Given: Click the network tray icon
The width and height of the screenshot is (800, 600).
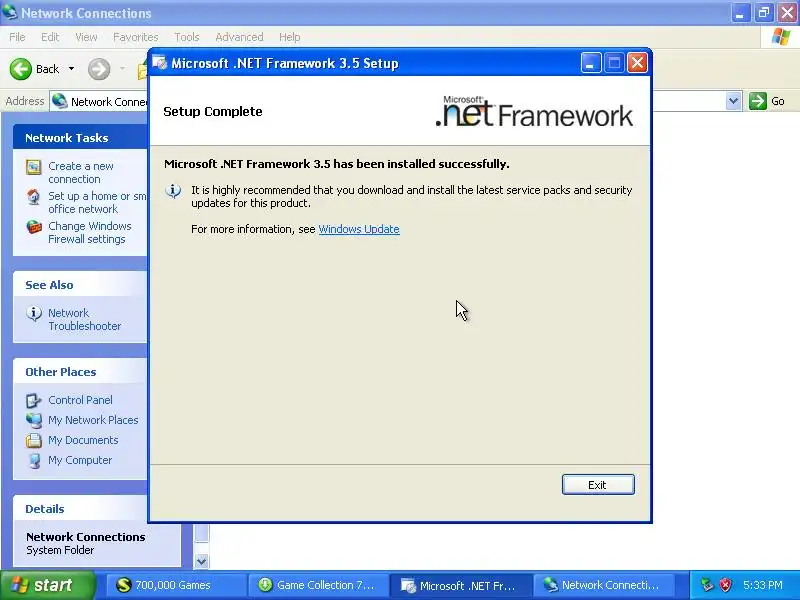Looking at the screenshot, I should pos(707,585).
